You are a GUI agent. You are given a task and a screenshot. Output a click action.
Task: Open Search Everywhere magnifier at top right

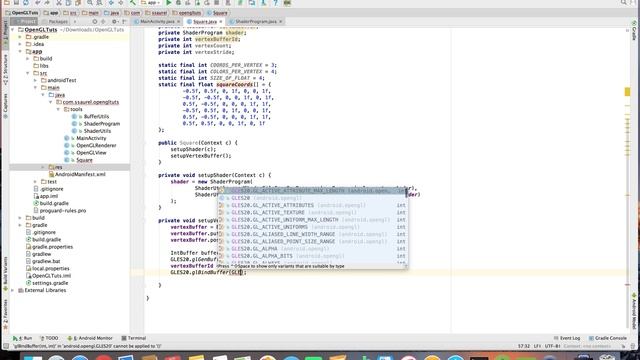pos(624,3)
